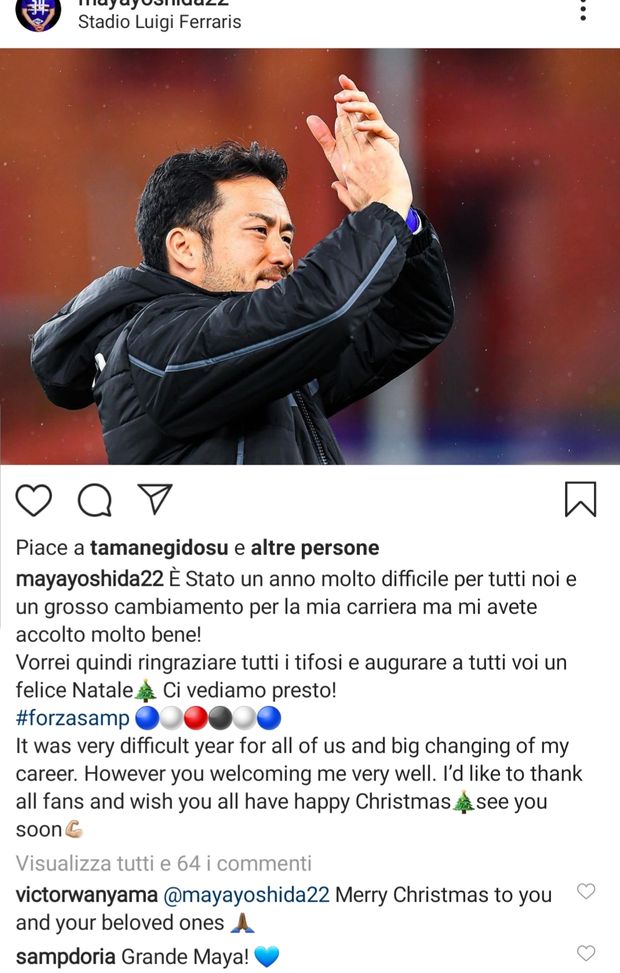View the altre persone likes list
Screen dimensions: 620x973
click(315, 548)
